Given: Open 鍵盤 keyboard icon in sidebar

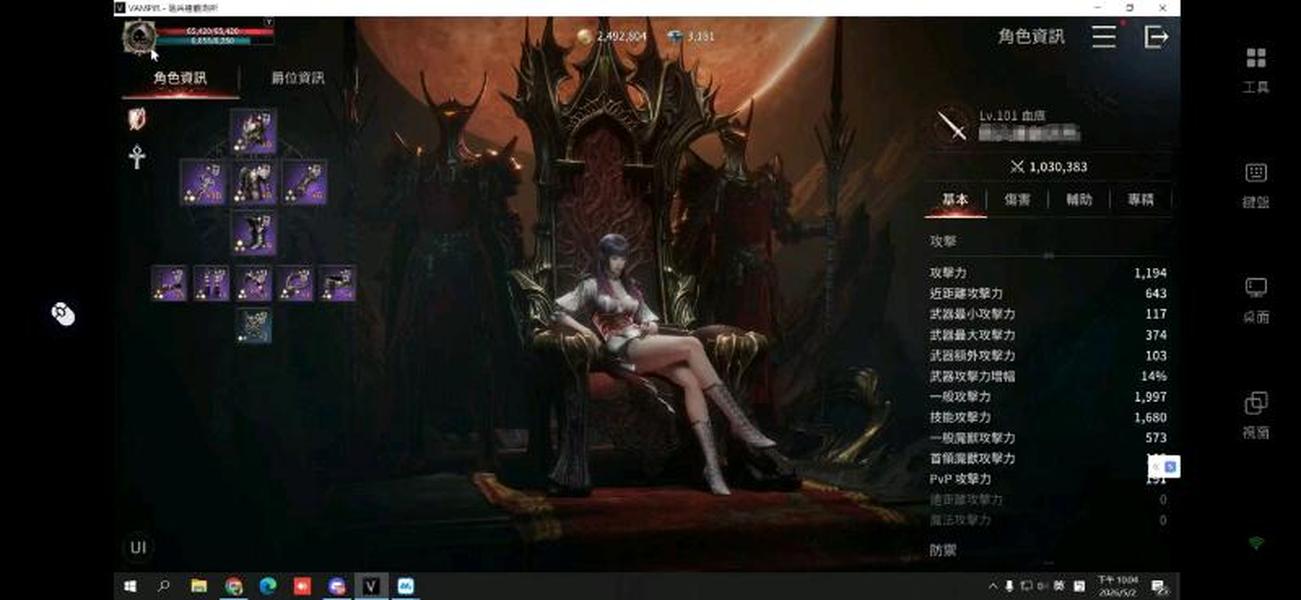Looking at the screenshot, I should 1256,172.
